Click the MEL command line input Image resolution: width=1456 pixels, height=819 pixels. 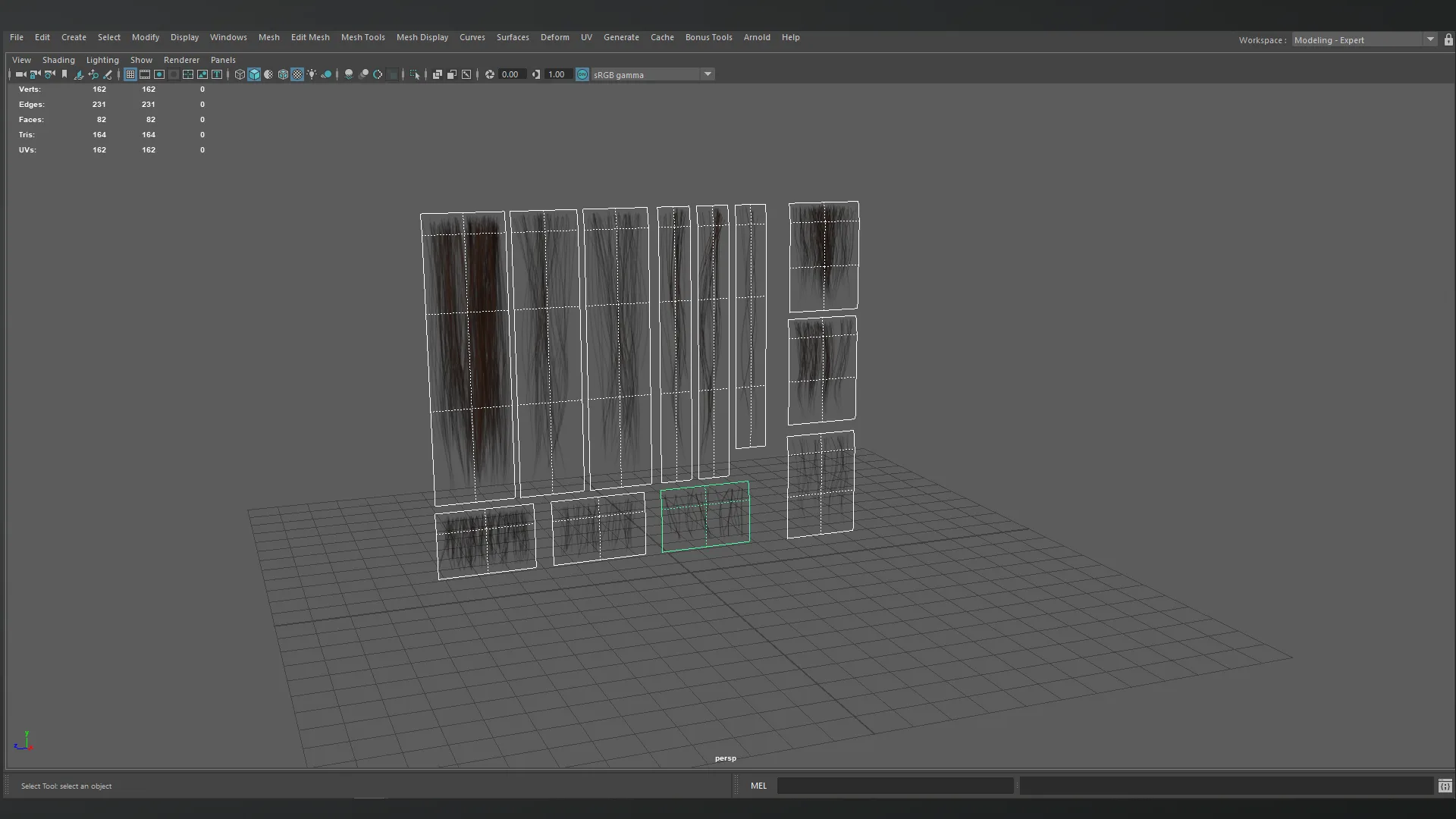click(895, 786)
